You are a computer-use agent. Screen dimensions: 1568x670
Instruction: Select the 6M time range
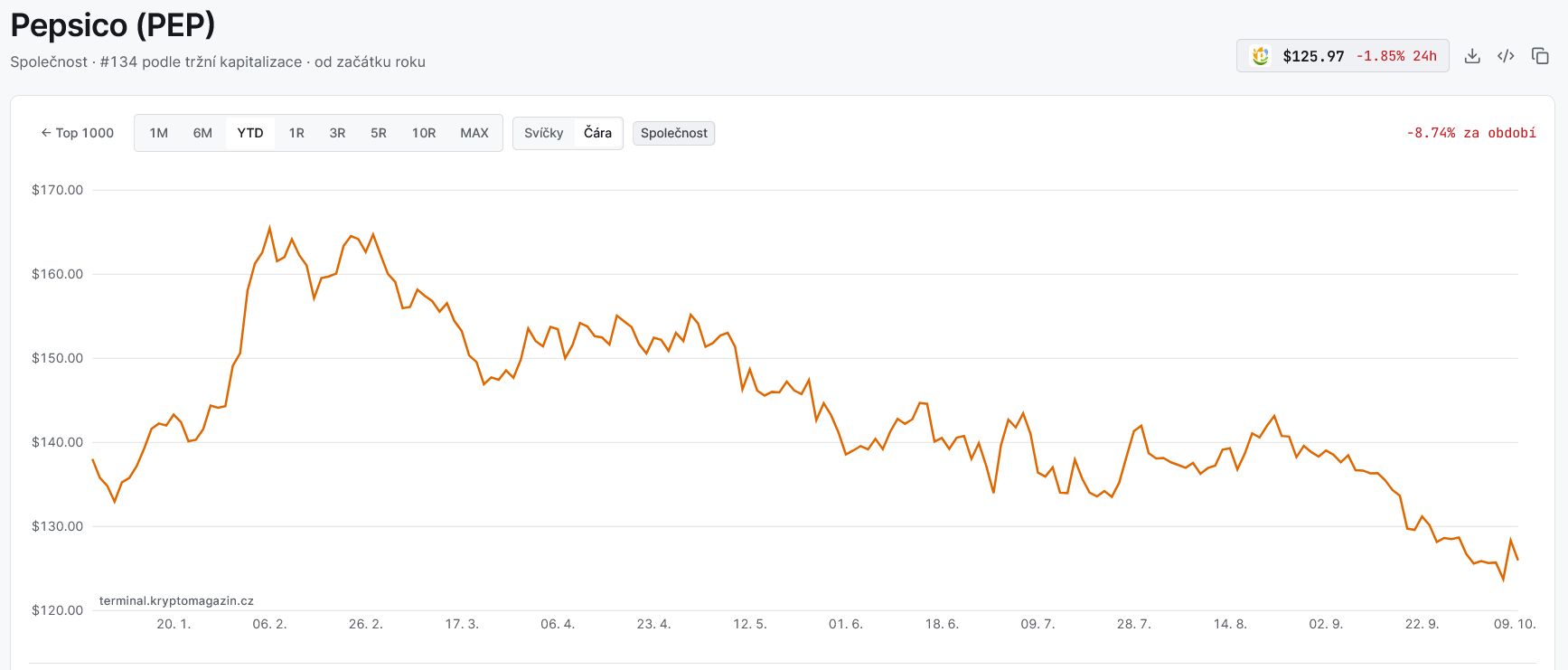202,133
